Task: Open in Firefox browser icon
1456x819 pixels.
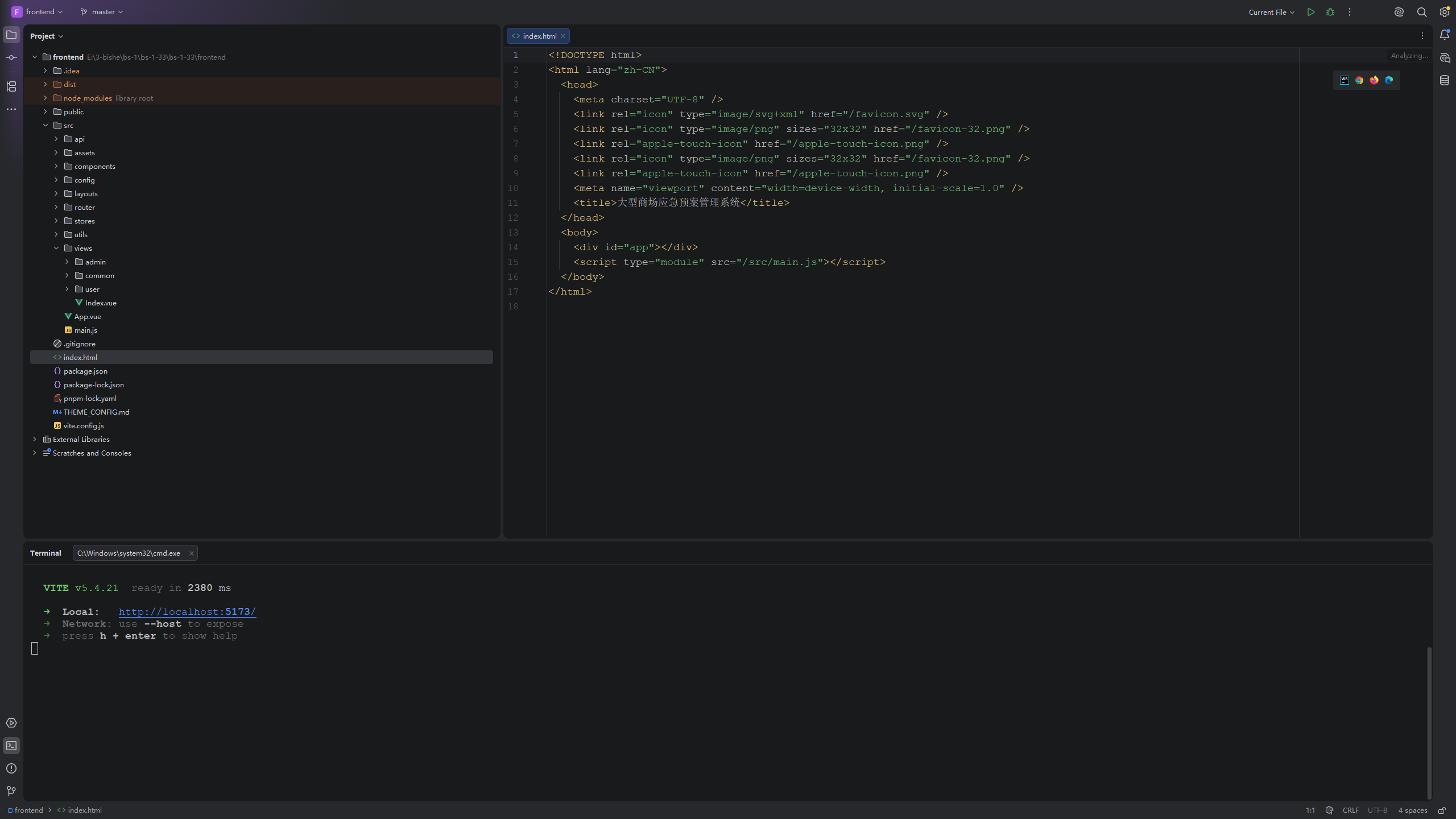Action: 1374,80
